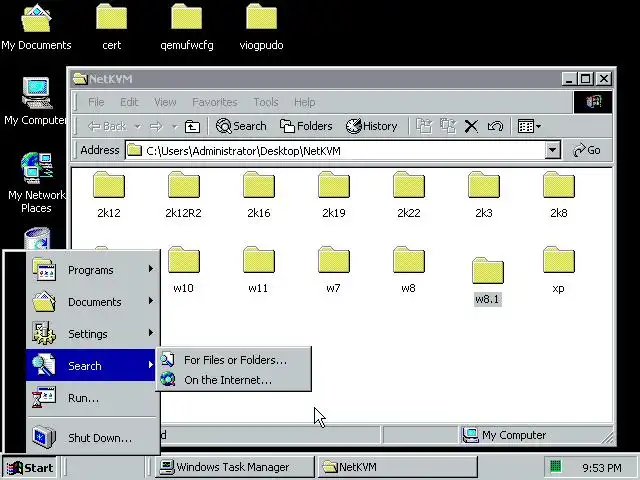
Task: Choose Shut Down... from Start menu
Action: pyautogui.click(x=91, y=438)
